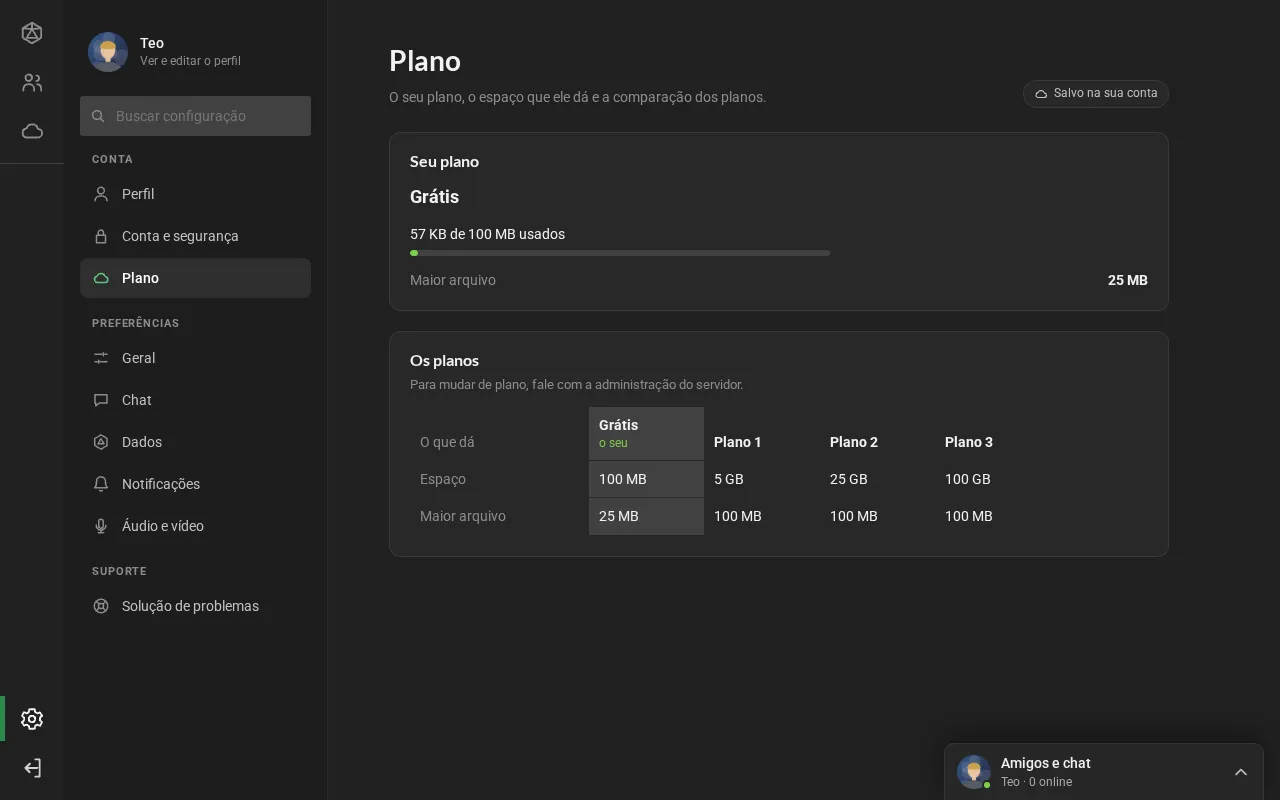Open the cloud icon in left rail
1280x800 pixels.
pos(32,131)
